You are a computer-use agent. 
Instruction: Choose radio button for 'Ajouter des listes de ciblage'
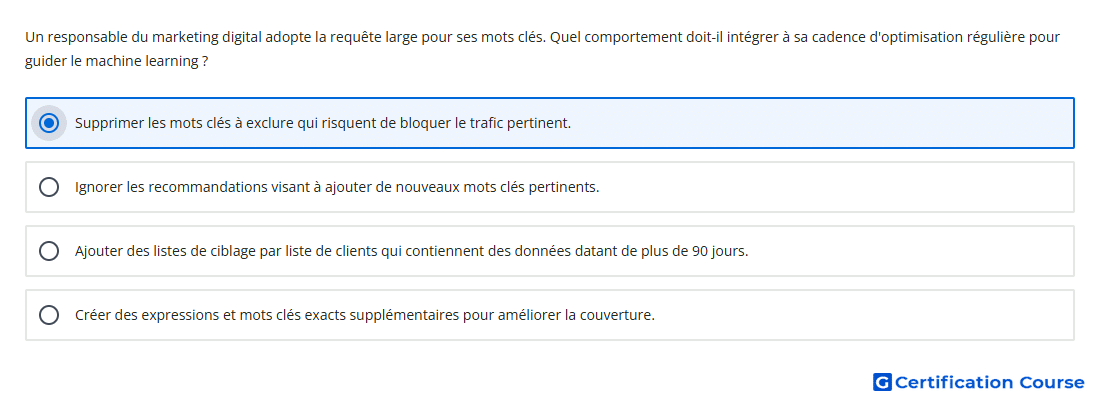48,251
